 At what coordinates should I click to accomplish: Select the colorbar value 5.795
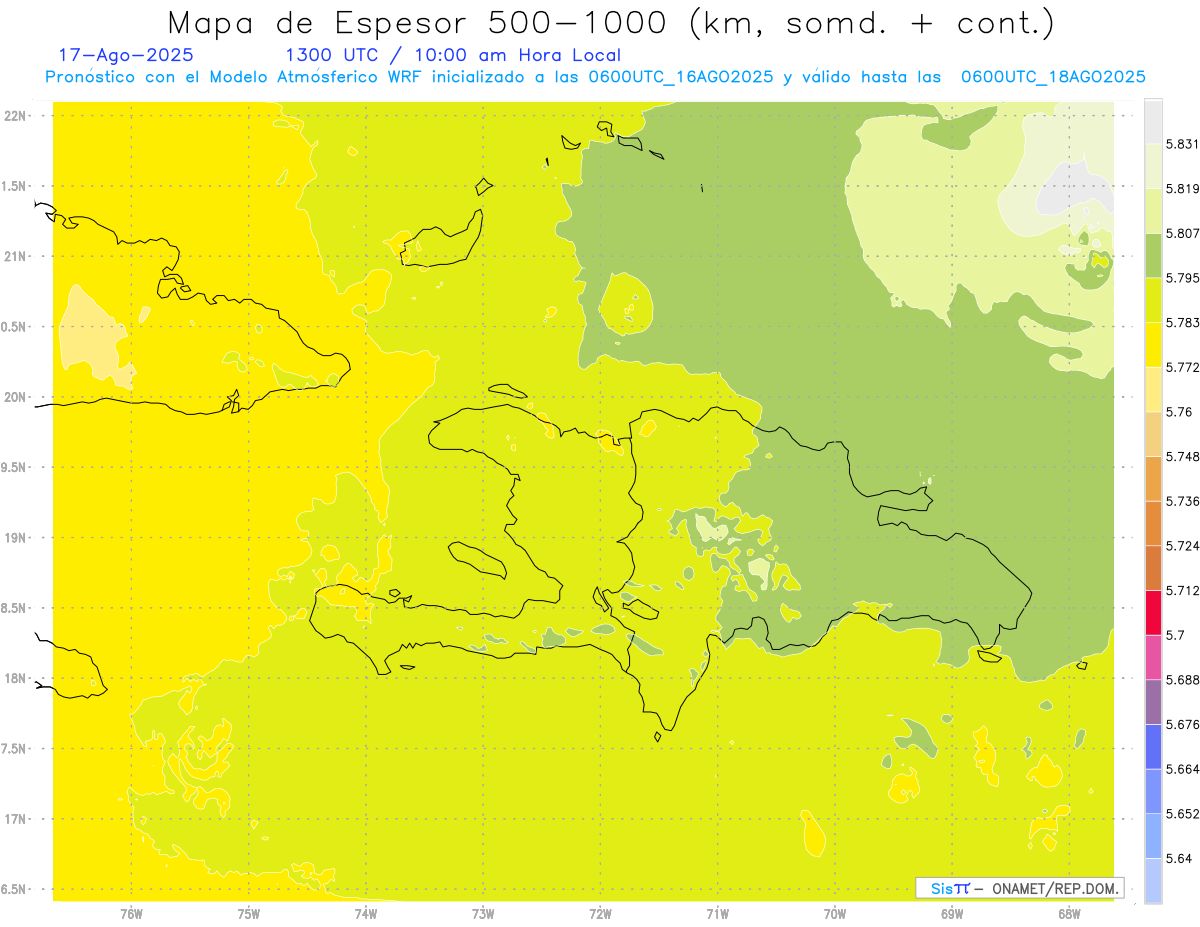pyautogui.click(x=1183, y=278)
